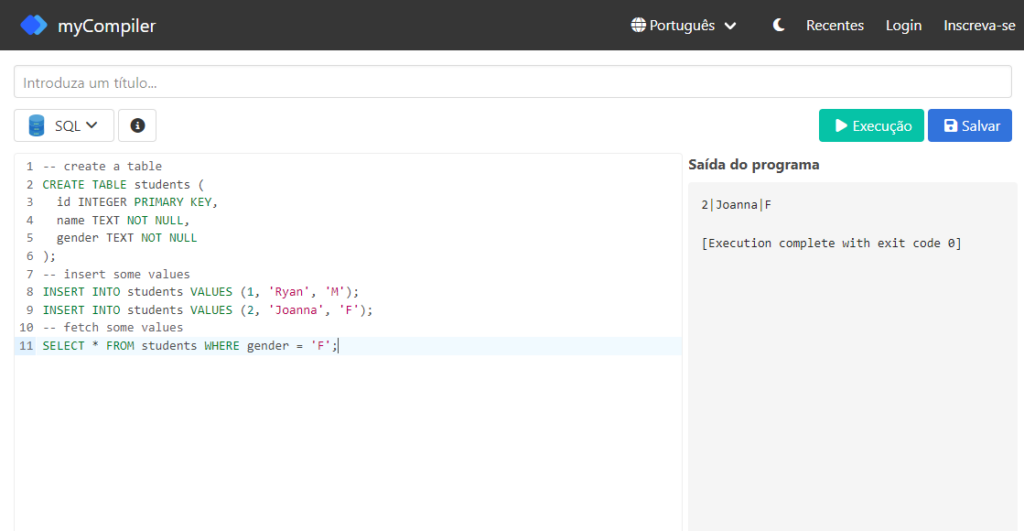Viewport: 1024px width, 531px height.
Task: Click the myCompiler brand name
Action: [106, 26]
